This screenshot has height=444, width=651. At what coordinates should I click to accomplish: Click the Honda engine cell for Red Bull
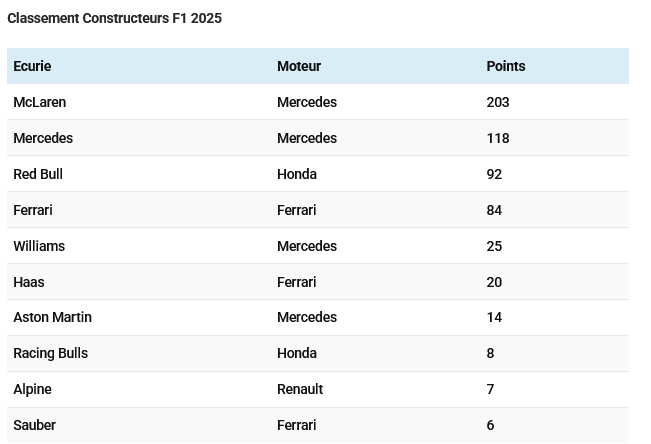(297, 174)
